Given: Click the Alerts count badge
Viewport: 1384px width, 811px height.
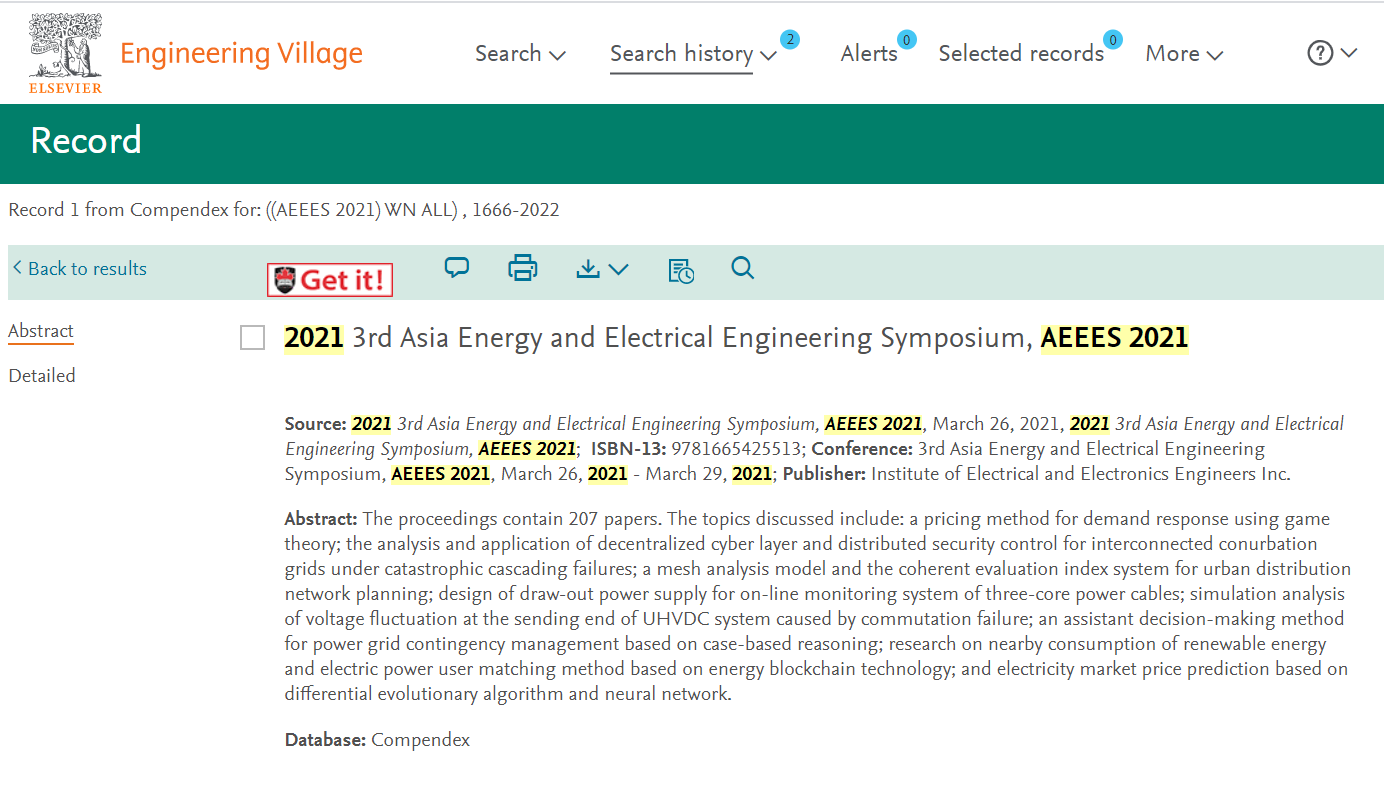Looking at the screenshot, I should pos(907,40).
